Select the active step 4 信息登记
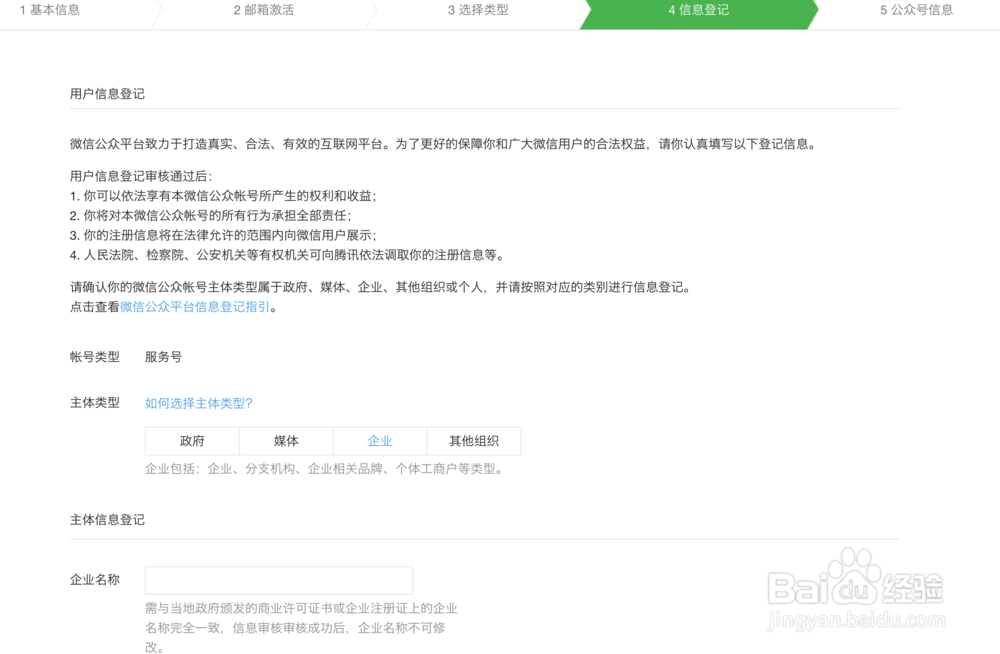 pos(698,10)
